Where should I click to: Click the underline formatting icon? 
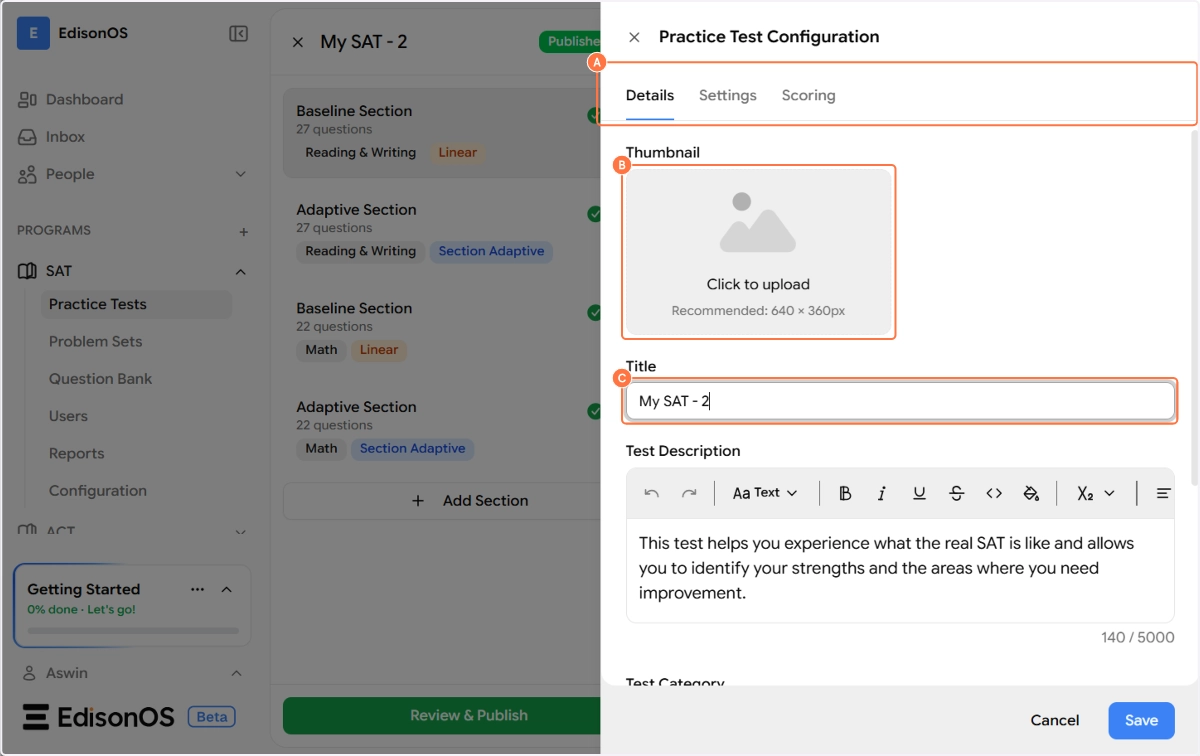coord(919,493)
